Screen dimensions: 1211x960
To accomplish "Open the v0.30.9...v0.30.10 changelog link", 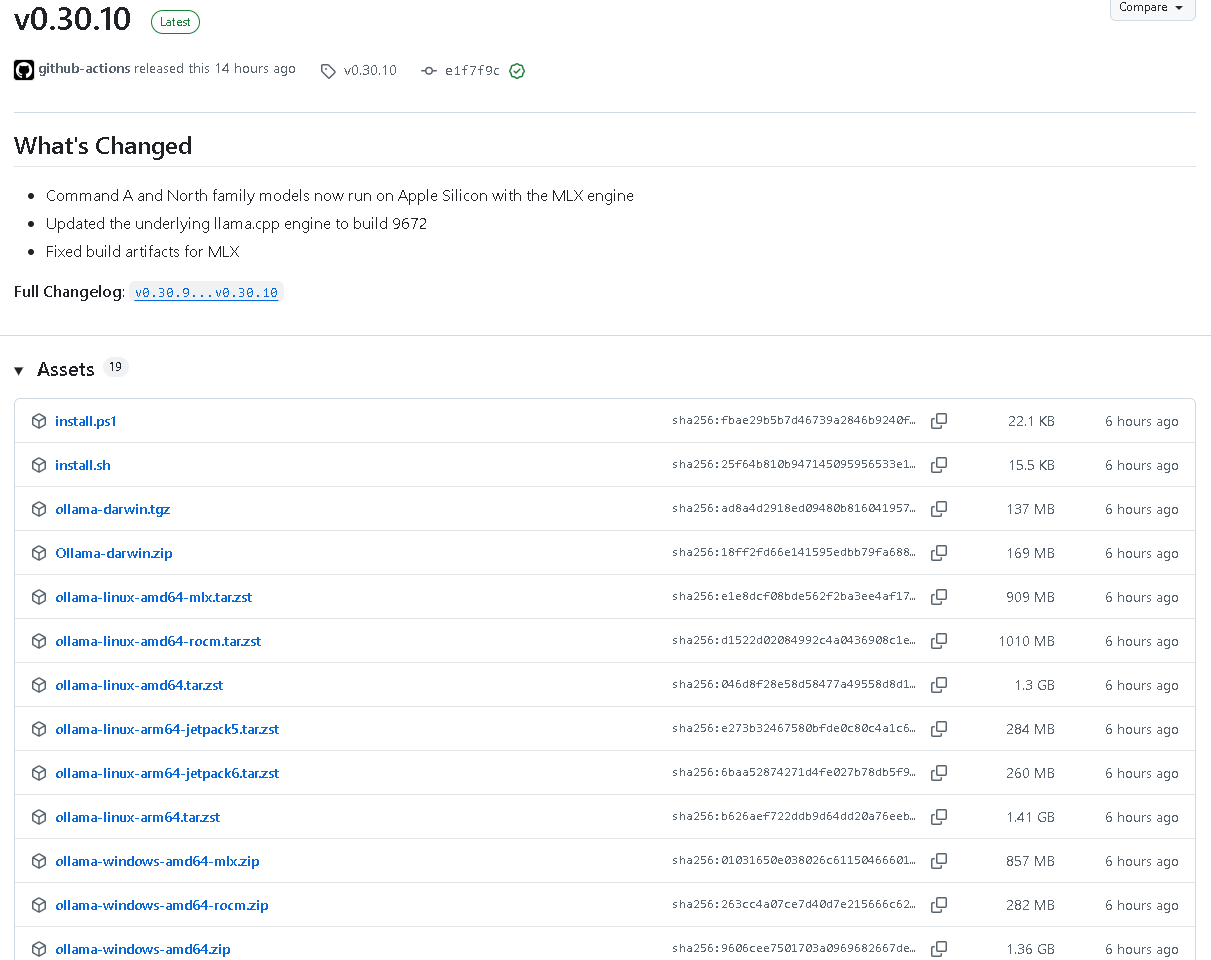I will 206,293.
